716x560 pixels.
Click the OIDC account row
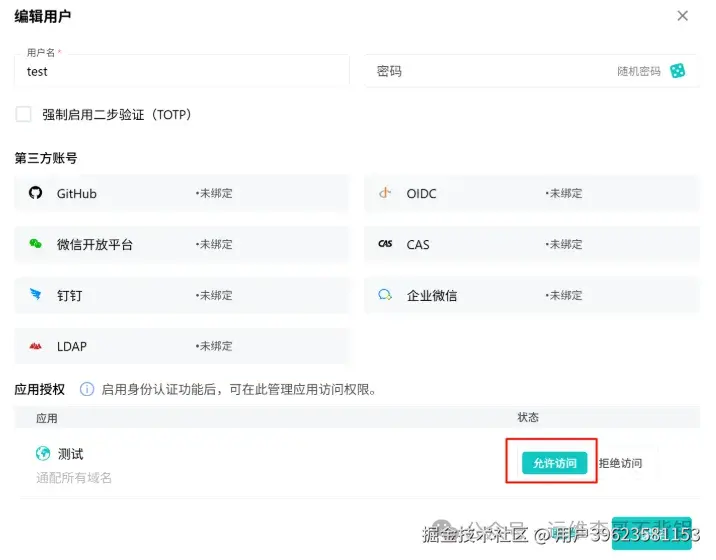(532, 193)
